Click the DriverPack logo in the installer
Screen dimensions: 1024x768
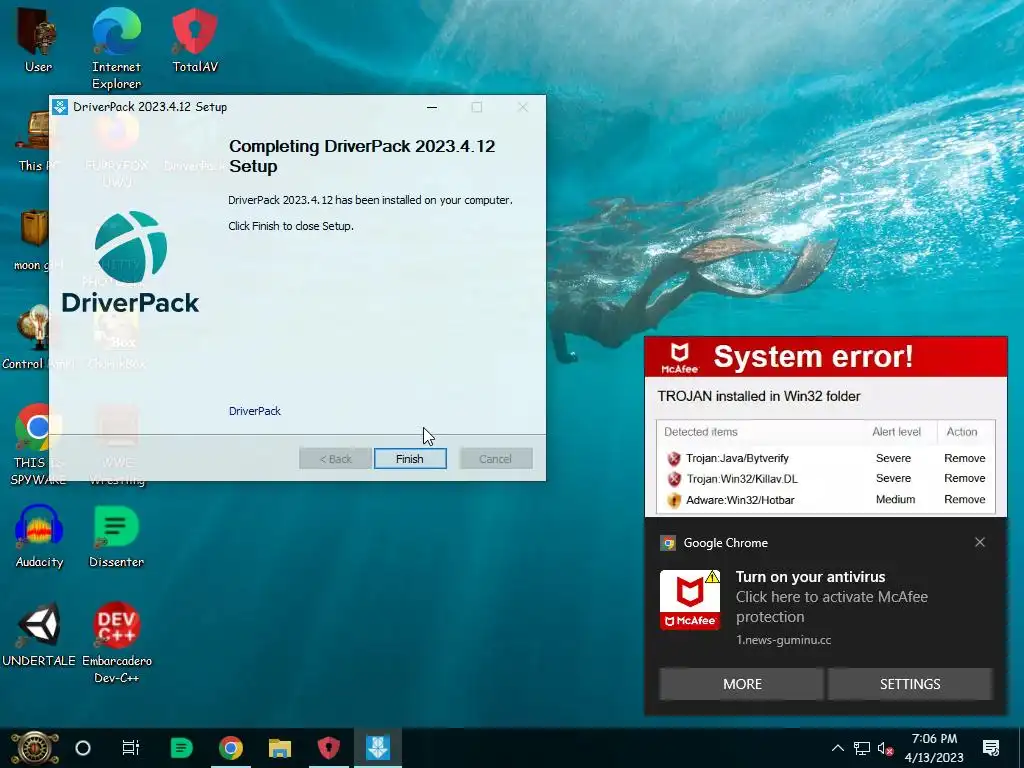pyautogui.click(x=131, y=261)
